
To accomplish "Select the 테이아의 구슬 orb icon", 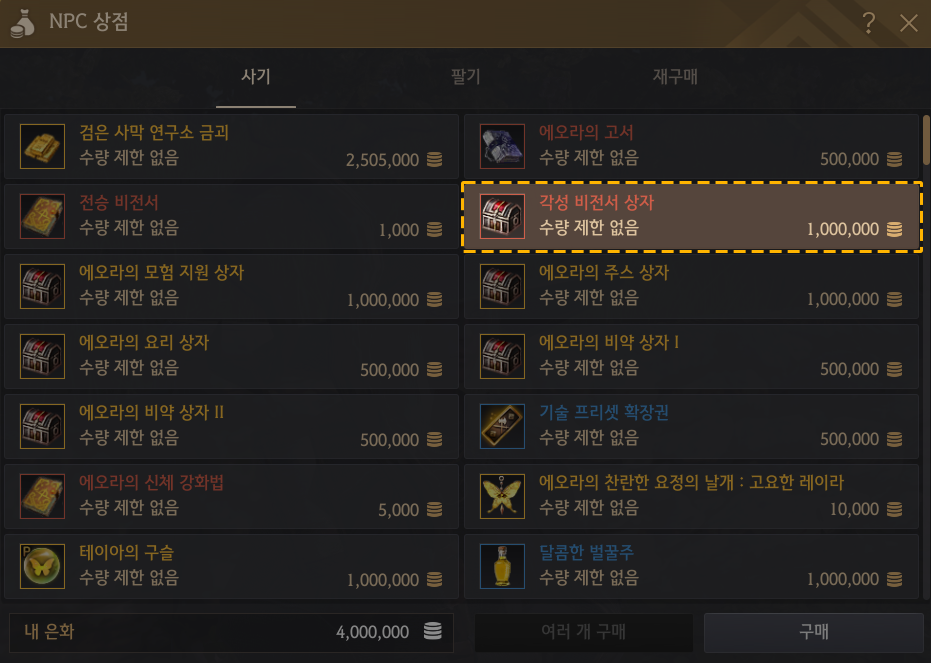I will pos(42,566).
